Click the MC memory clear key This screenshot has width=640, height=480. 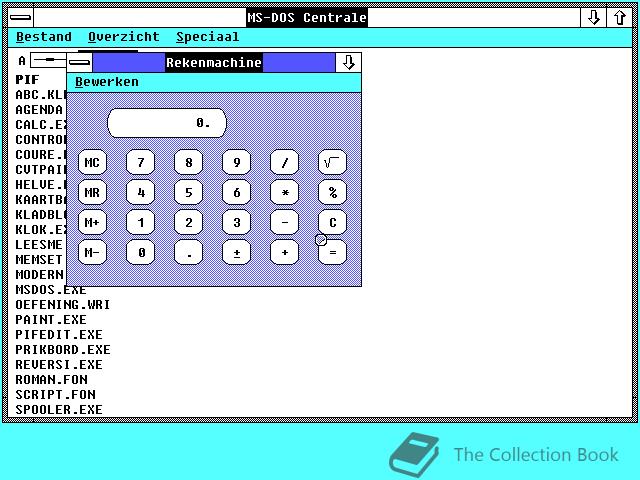click(x=92, y=162)
